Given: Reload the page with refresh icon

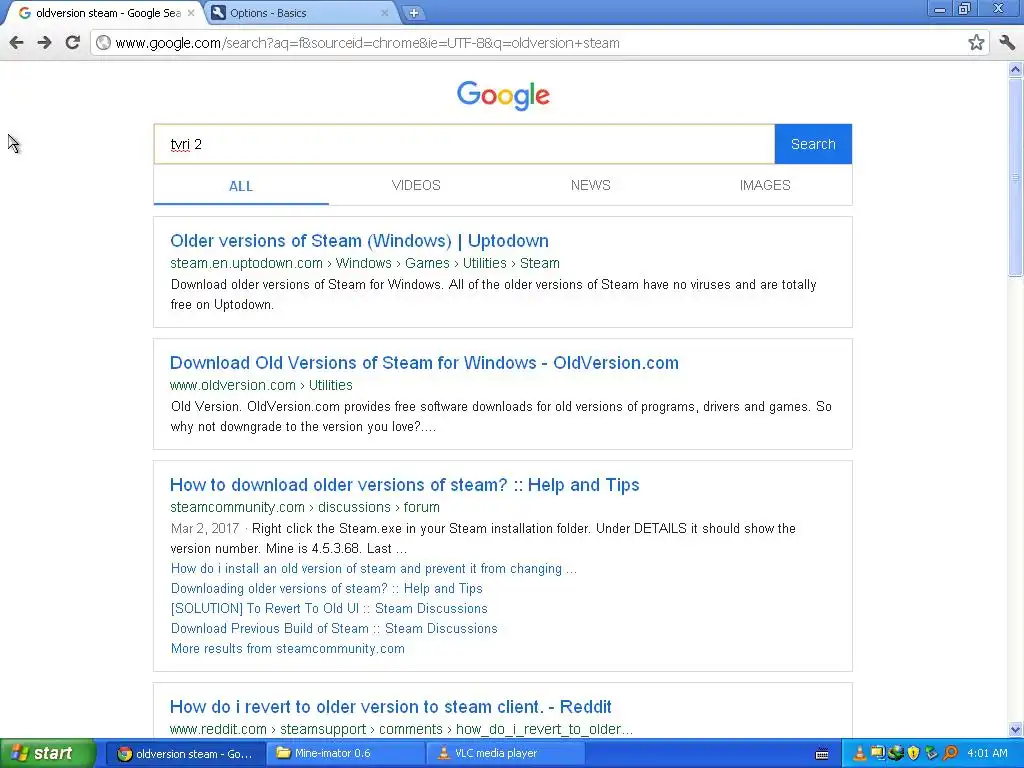Looking at the screenshot, I should [x=72, y=43].
